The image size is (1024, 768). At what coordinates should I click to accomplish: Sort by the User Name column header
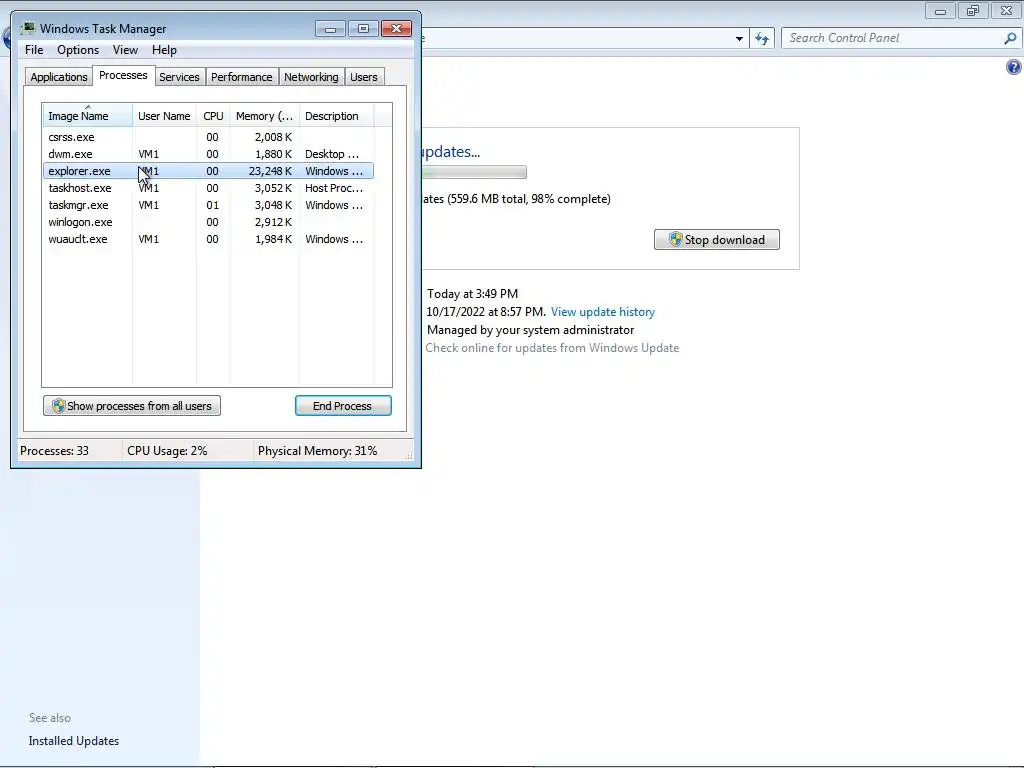pyautogui.click(x=164, y=116)
